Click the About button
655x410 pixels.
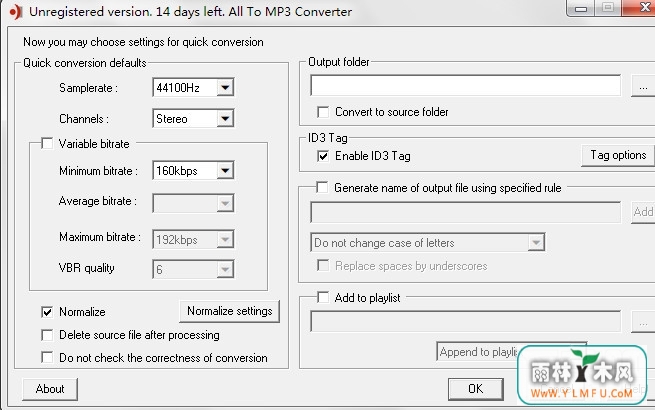click(50, 389)
